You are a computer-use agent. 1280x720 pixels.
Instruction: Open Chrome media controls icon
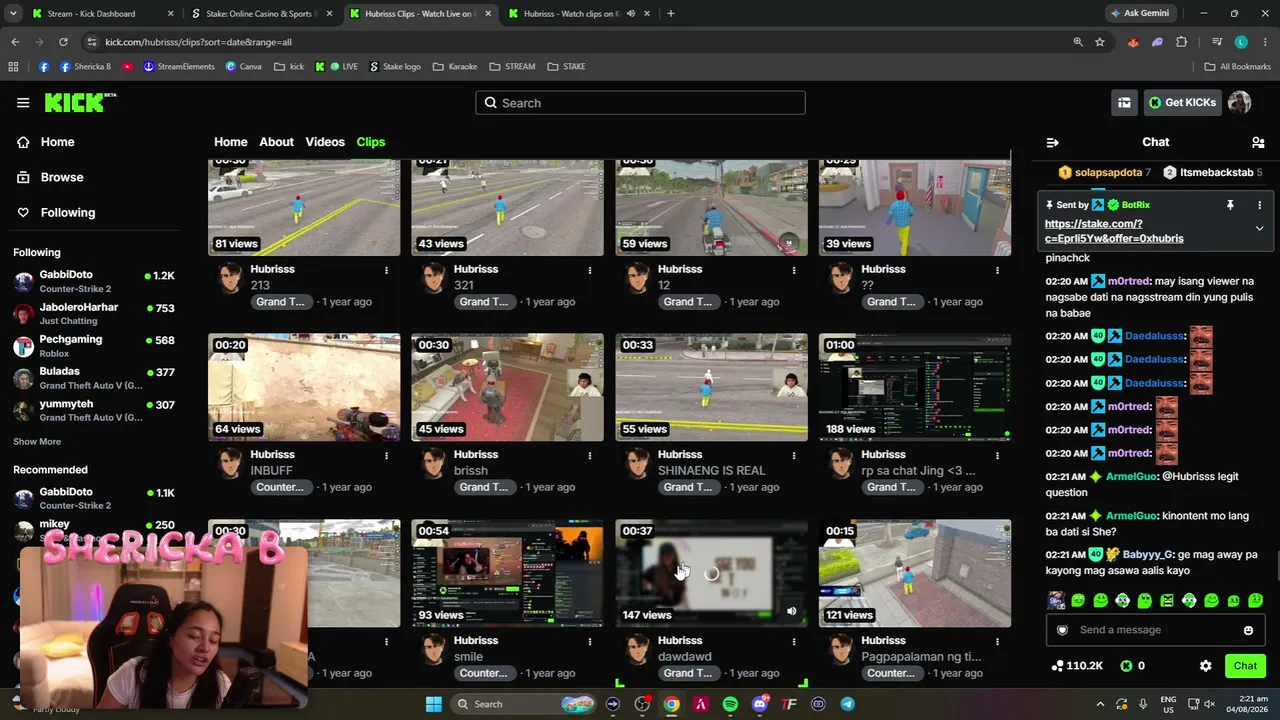pyautogui.click(x=1216, y=42)
